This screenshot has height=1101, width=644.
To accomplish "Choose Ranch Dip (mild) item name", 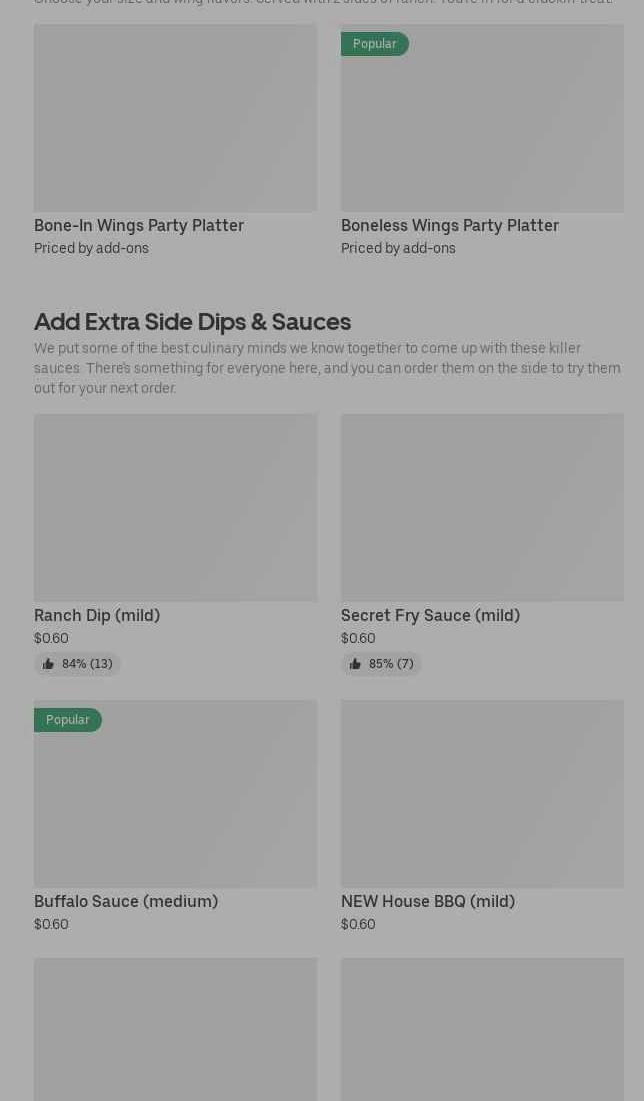I will coord(97,615).
